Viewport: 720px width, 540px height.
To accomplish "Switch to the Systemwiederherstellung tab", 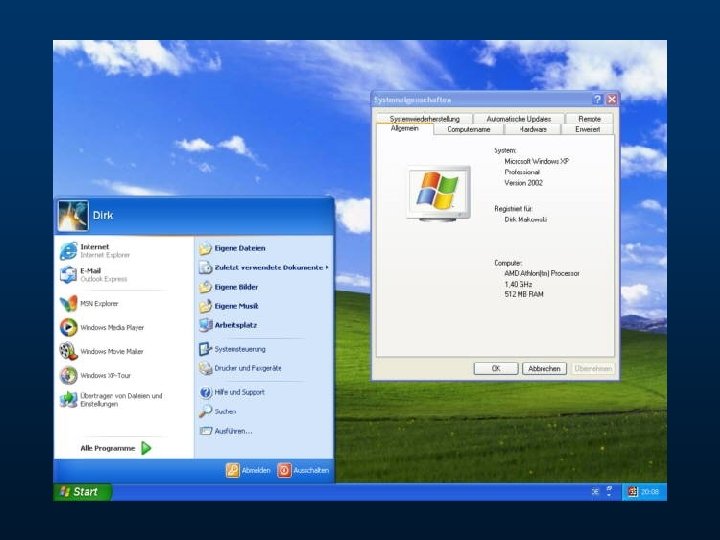I will pos(424,119).
